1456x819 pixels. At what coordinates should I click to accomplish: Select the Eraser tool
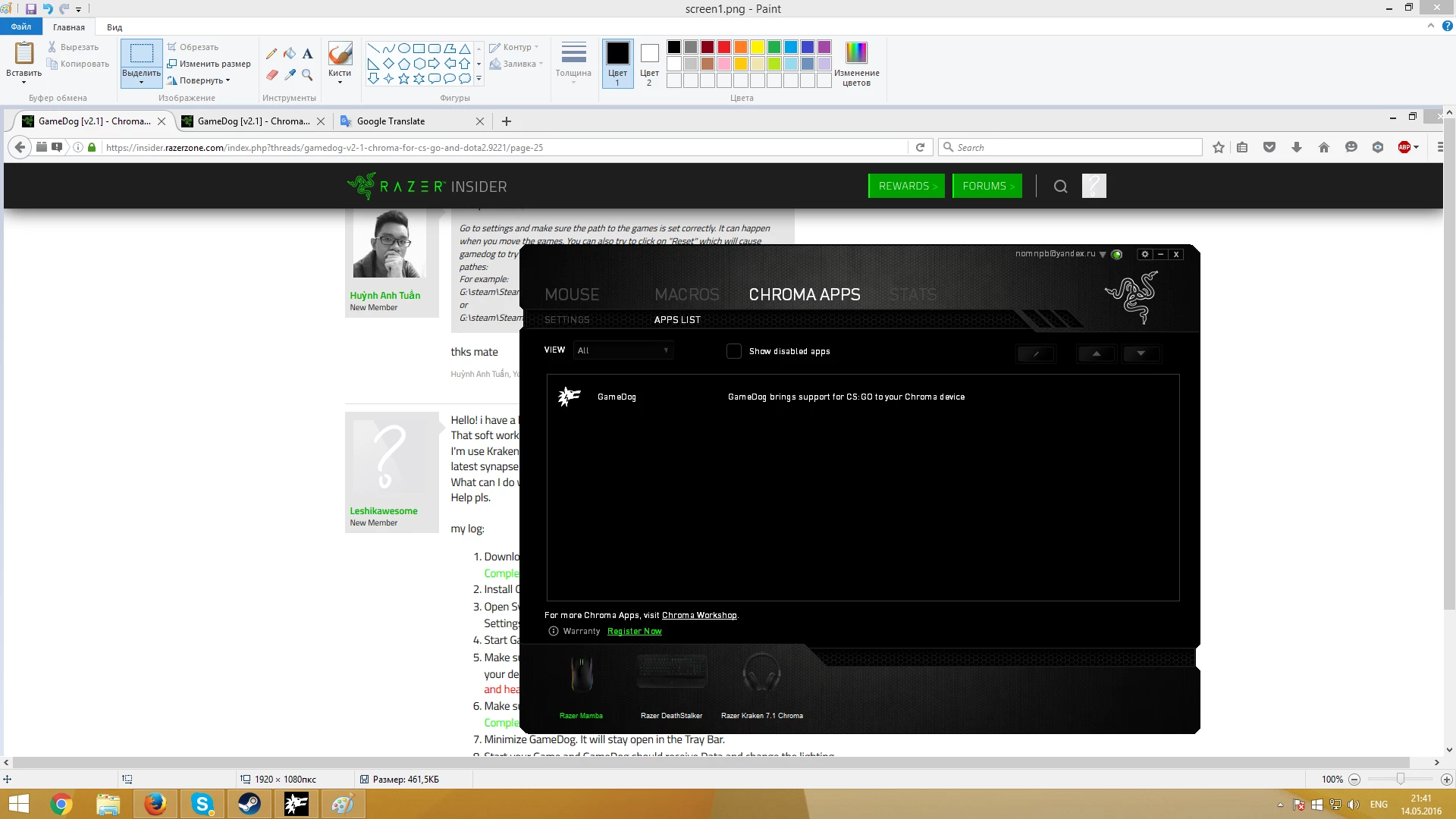pyautogui.click(x=271, y=74)
